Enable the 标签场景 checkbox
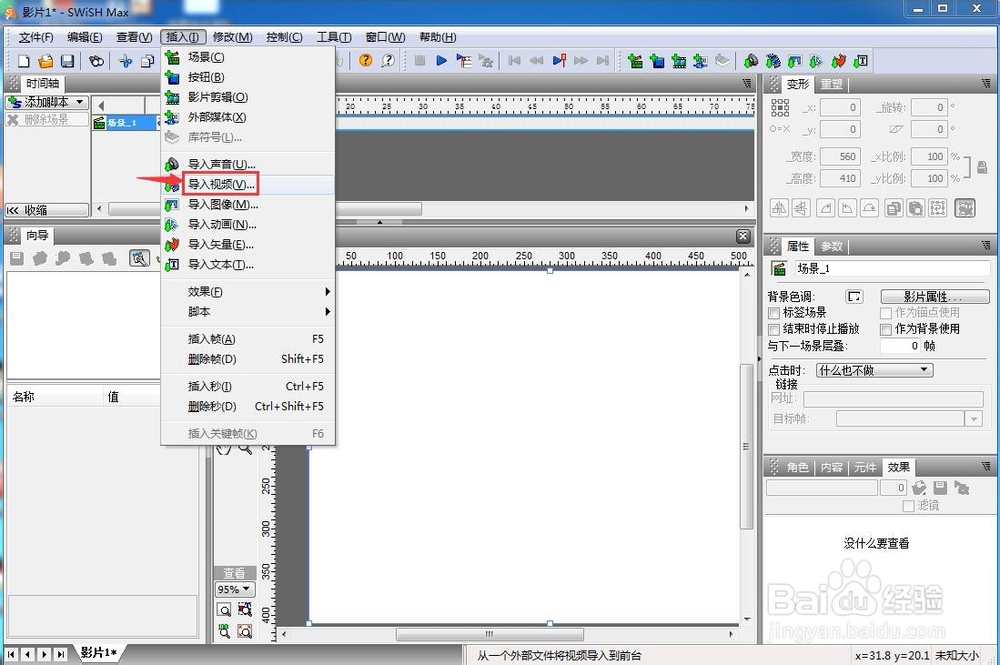Image resolution: width=1000 pixels, height=665 pixels. pos(775,312)
